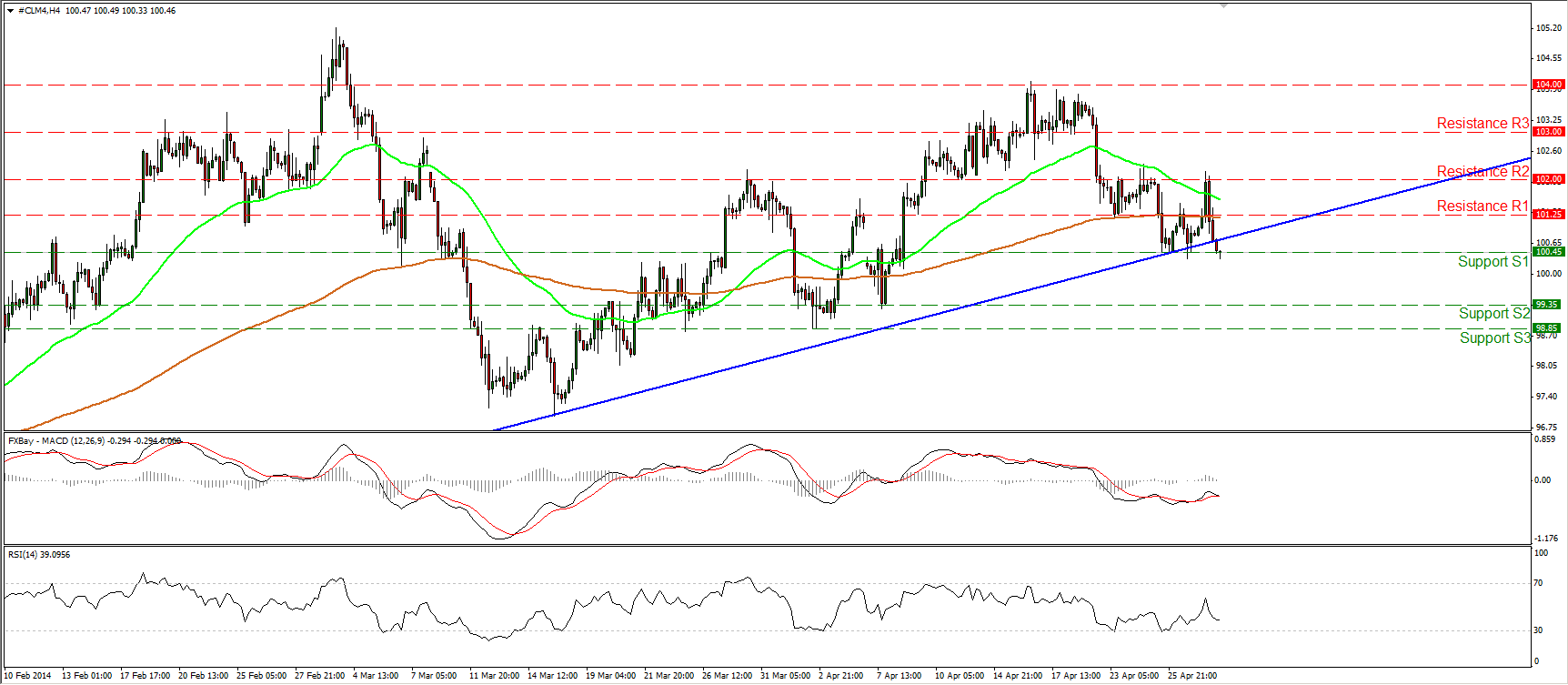Click the 7 Mar 05:00 time label
Viewport: 1568px width, 685px height.
point(434,676)
